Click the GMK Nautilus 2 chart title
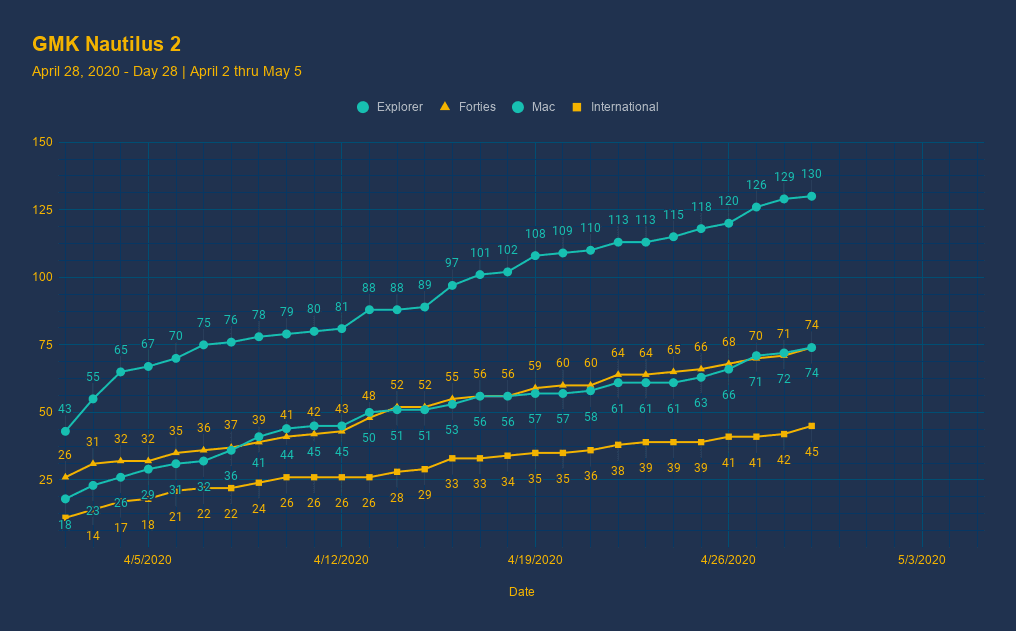This screenshot has width=1016, height=631. (x=106, y=44)
